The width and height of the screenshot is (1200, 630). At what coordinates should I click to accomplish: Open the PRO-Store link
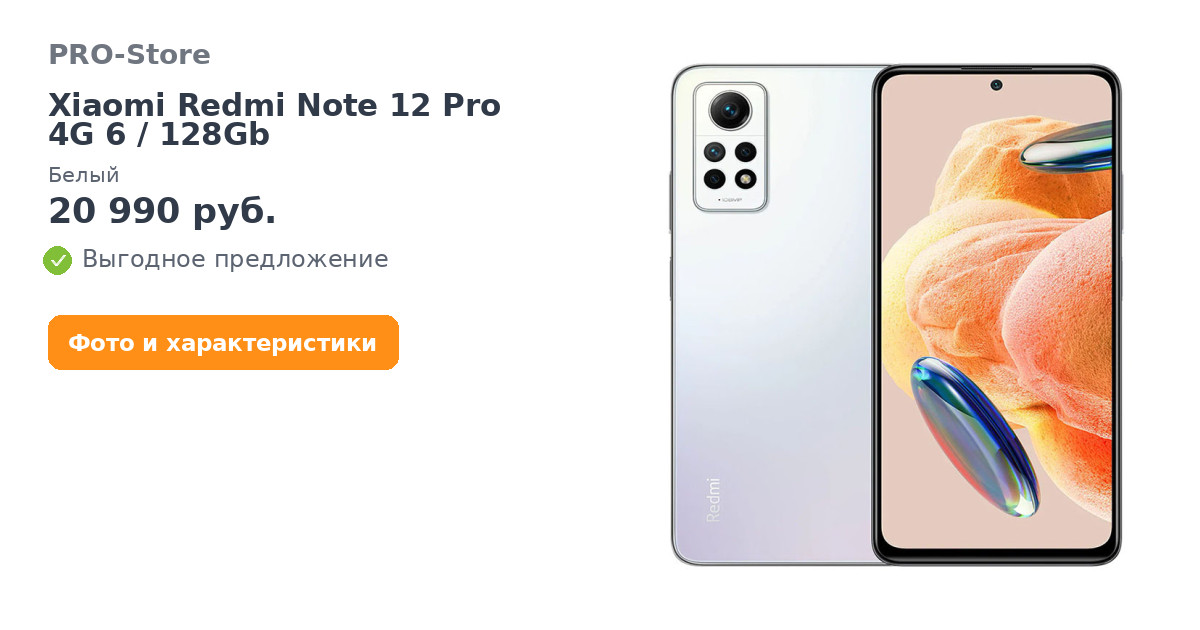[129, 54]
